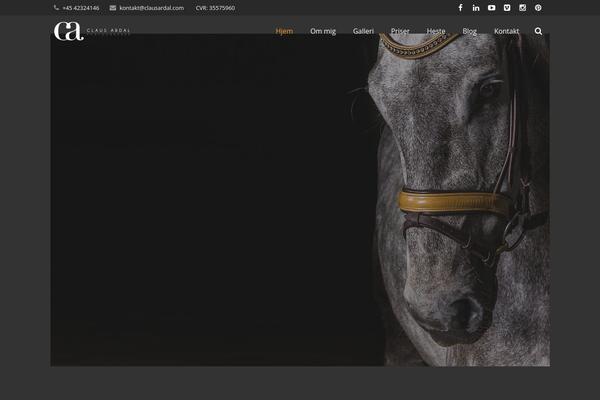Viewport: 600px width, 400px height.
Task: Open the YouTube channel icon
Action: [x=492, y=8]
